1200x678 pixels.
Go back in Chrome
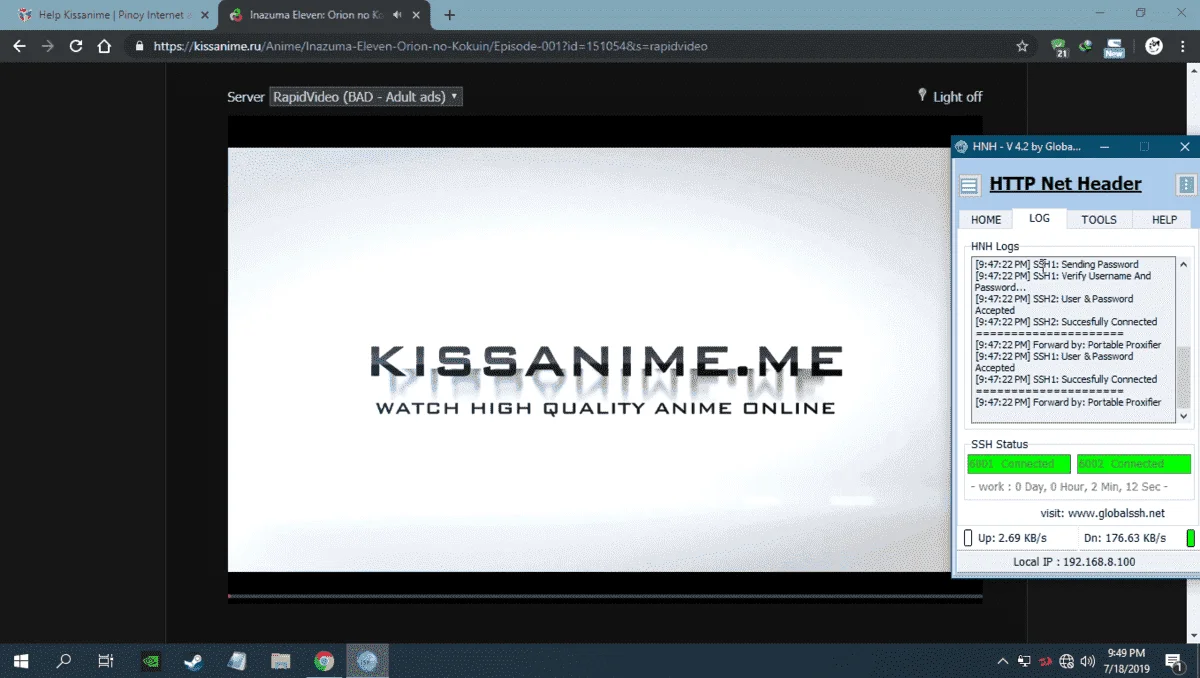[19, 46]
